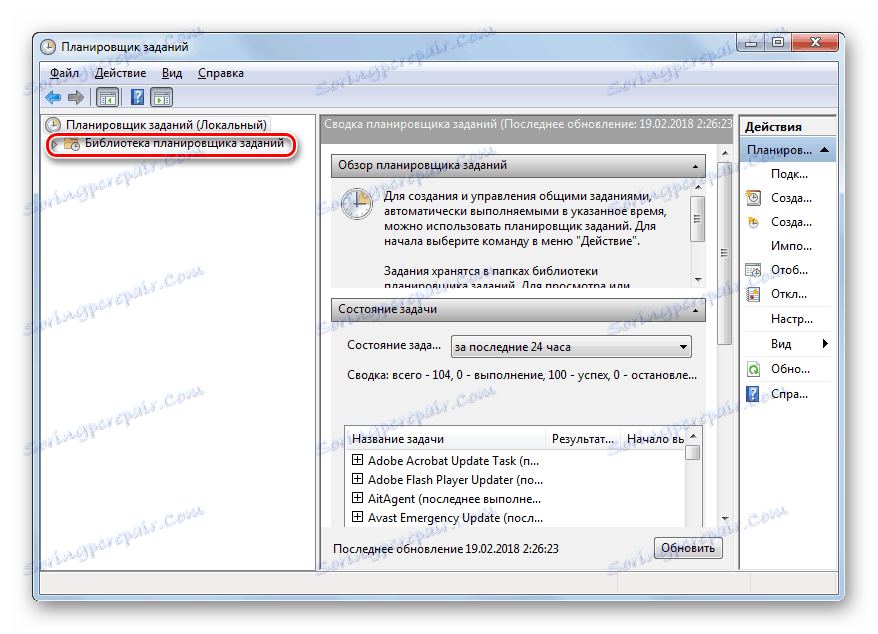Click the Откл... journal icon

pos(754,294)
